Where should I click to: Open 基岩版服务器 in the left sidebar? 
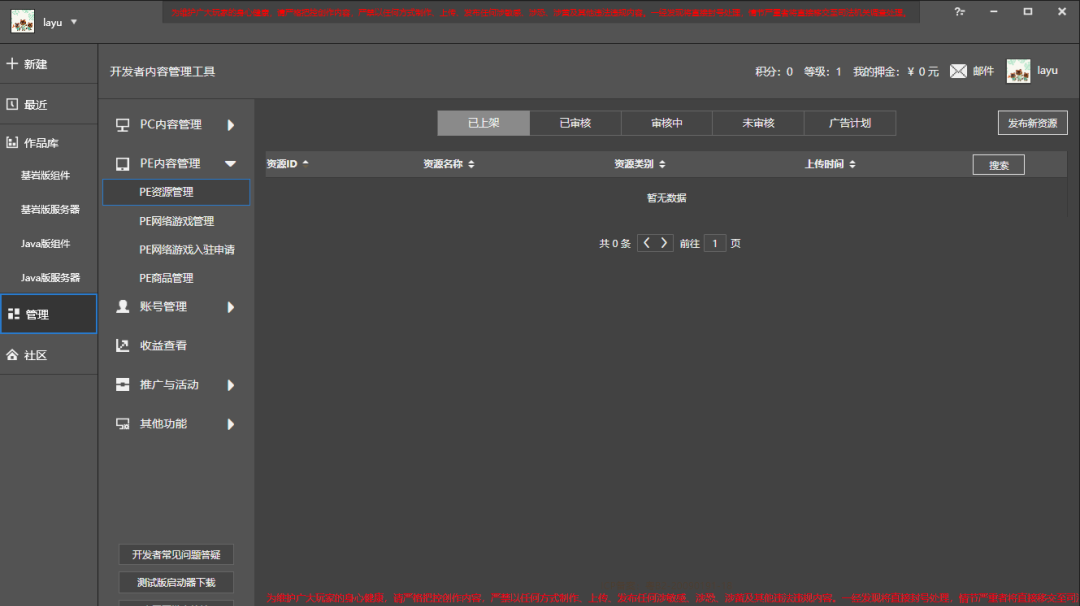point(48,209)
